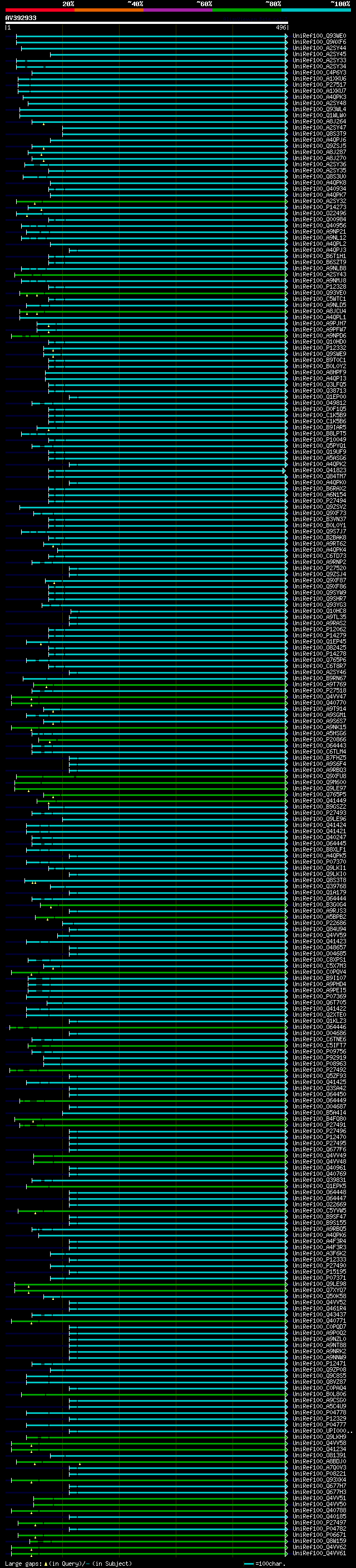The image size is (356, 1568).
Task: Select hit label UniRef100_Q9M600
Action: click(x=319, y=782)
